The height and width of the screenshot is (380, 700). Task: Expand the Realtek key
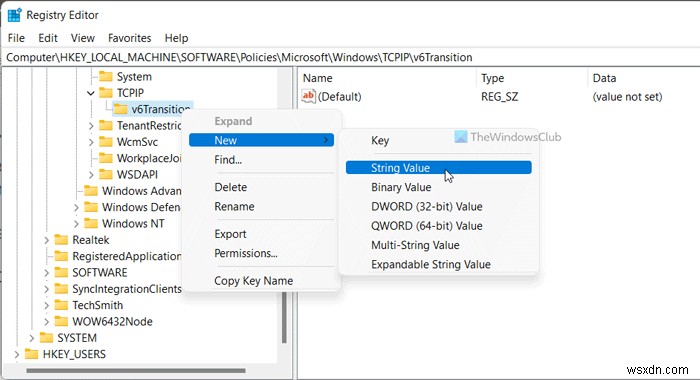(x=46, y=240)
